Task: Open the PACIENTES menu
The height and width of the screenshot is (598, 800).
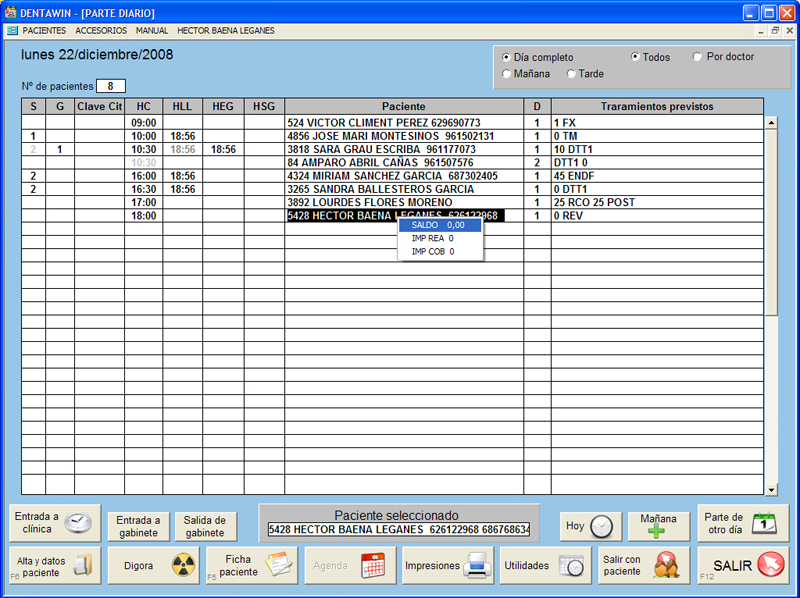Action: [43, 31]
